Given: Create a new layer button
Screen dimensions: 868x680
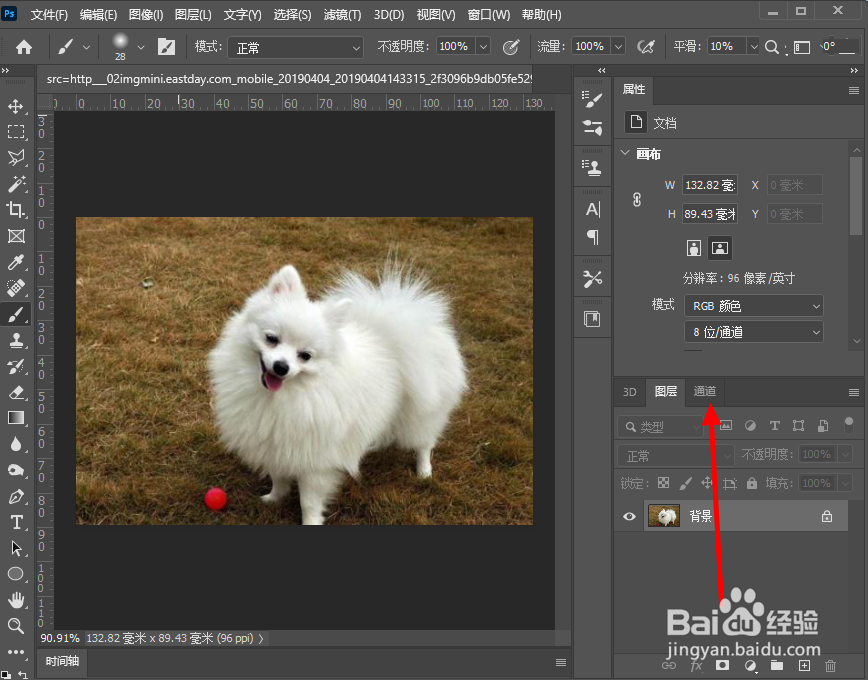Looking at the screenshot, I should pos(804,665).
